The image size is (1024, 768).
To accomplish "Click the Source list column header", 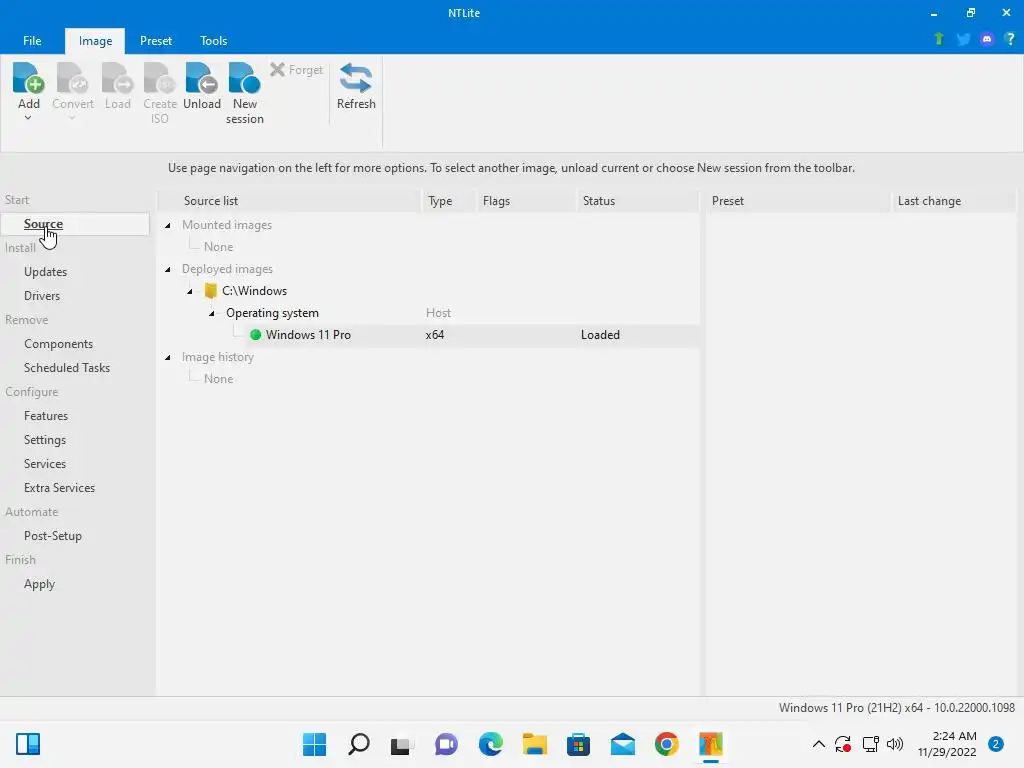I will pyautogui.click(x=291, y=201).
